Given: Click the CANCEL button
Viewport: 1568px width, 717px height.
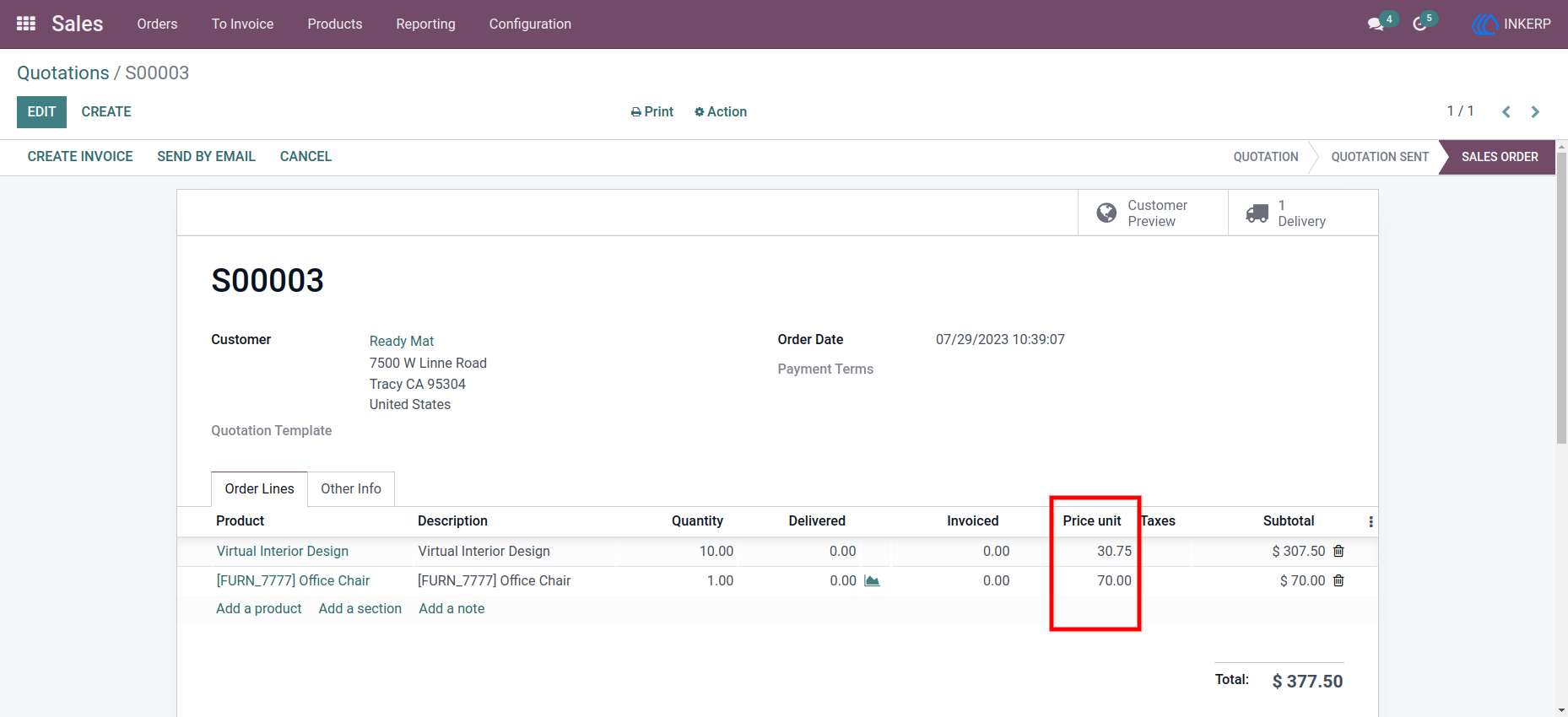Looking at the screenshot, I should point(305,156).
